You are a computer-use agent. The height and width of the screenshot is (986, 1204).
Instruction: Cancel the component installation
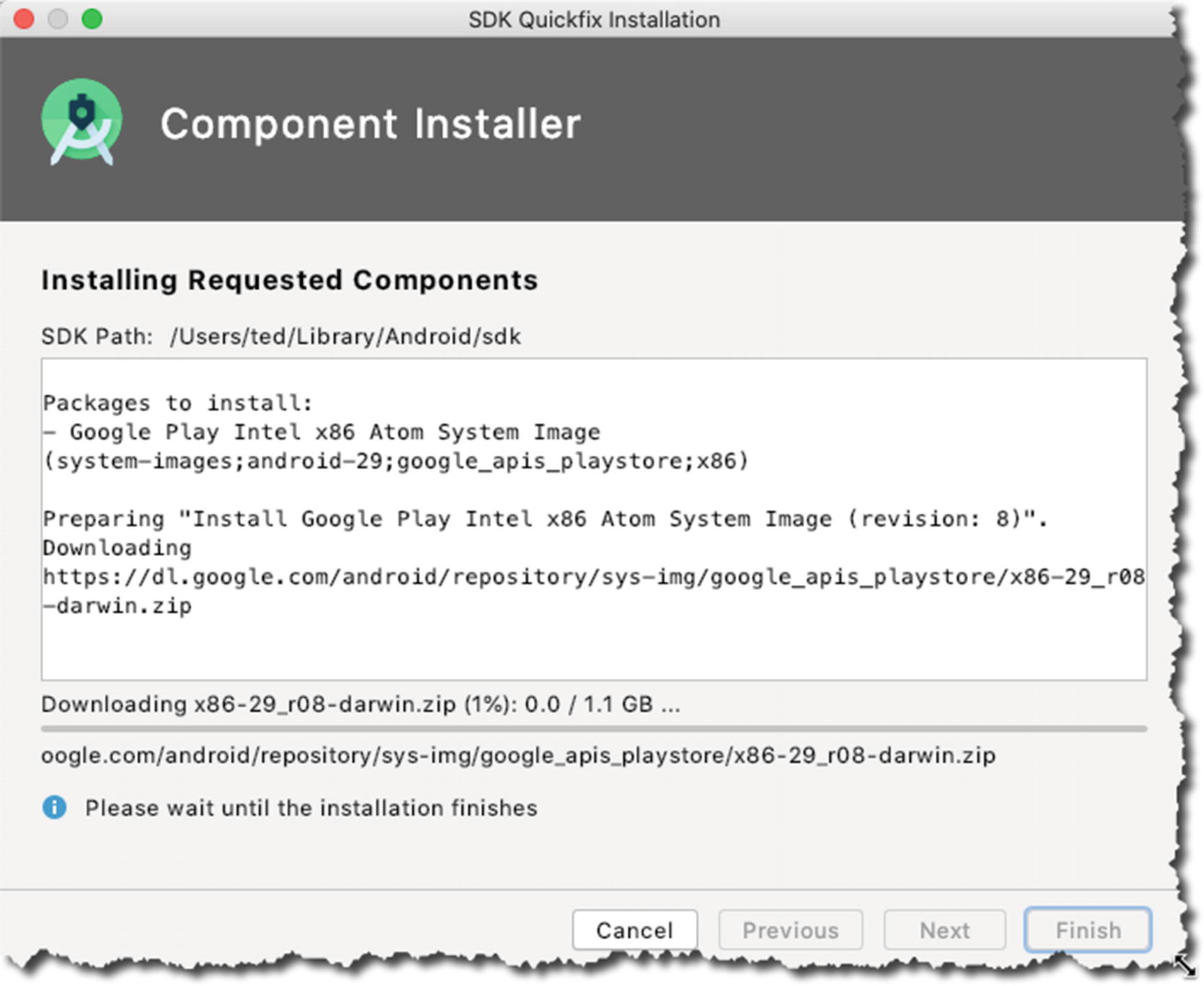[x=634, y=929]
